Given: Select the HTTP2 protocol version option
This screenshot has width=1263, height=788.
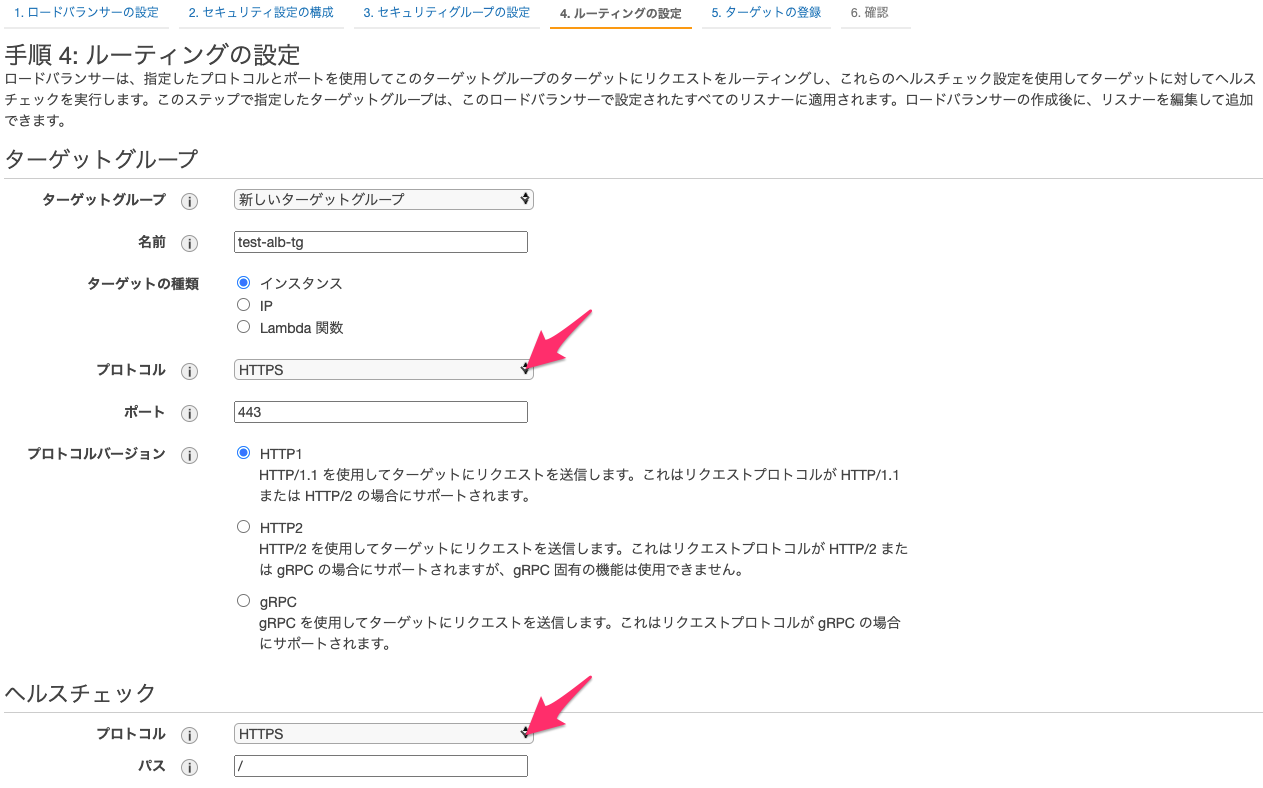Looking at the screenshot, I should point(243,525).
